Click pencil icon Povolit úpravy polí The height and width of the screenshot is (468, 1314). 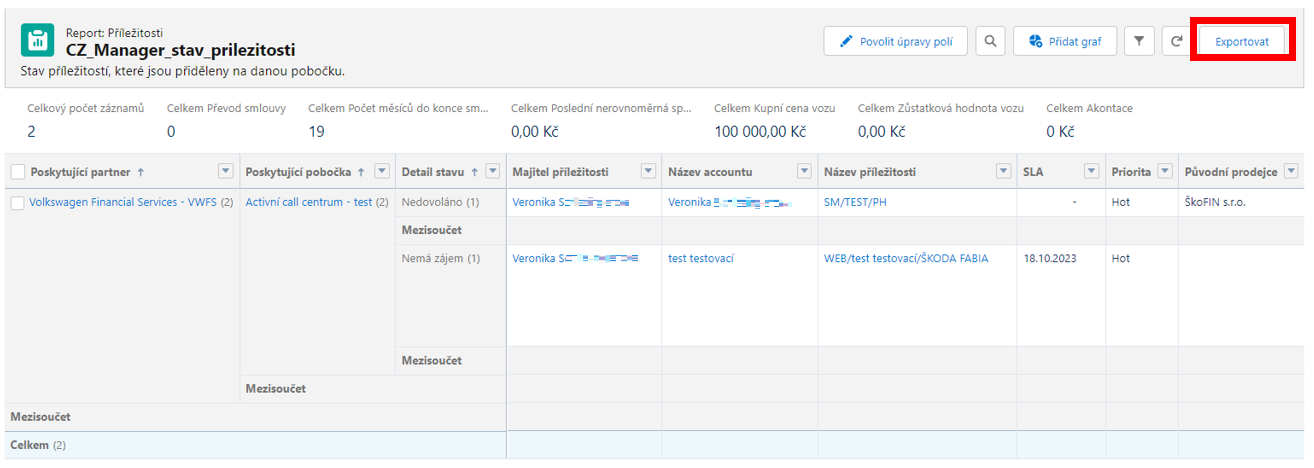[847, 41]
